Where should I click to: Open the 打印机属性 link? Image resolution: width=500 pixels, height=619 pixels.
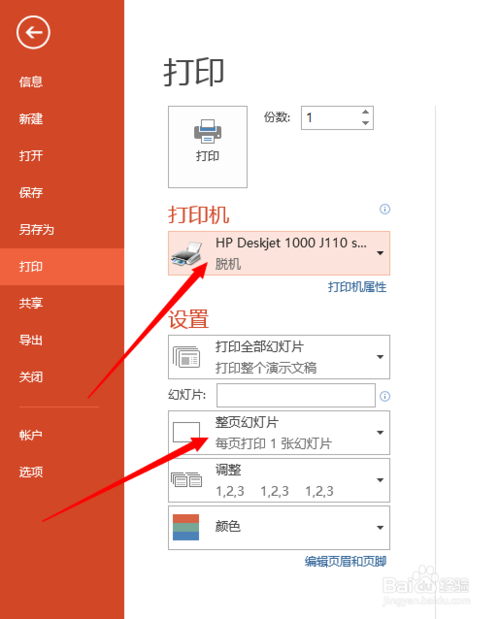(x=357, y=287)
